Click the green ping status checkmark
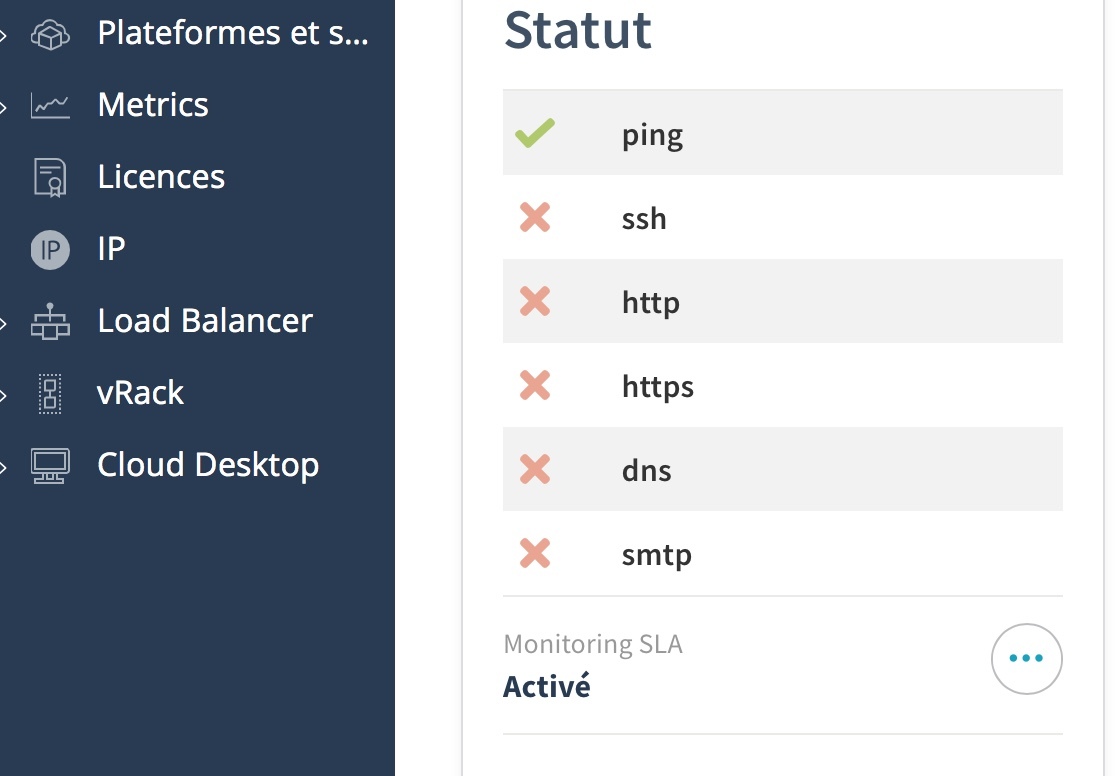 tap(535, 133)
